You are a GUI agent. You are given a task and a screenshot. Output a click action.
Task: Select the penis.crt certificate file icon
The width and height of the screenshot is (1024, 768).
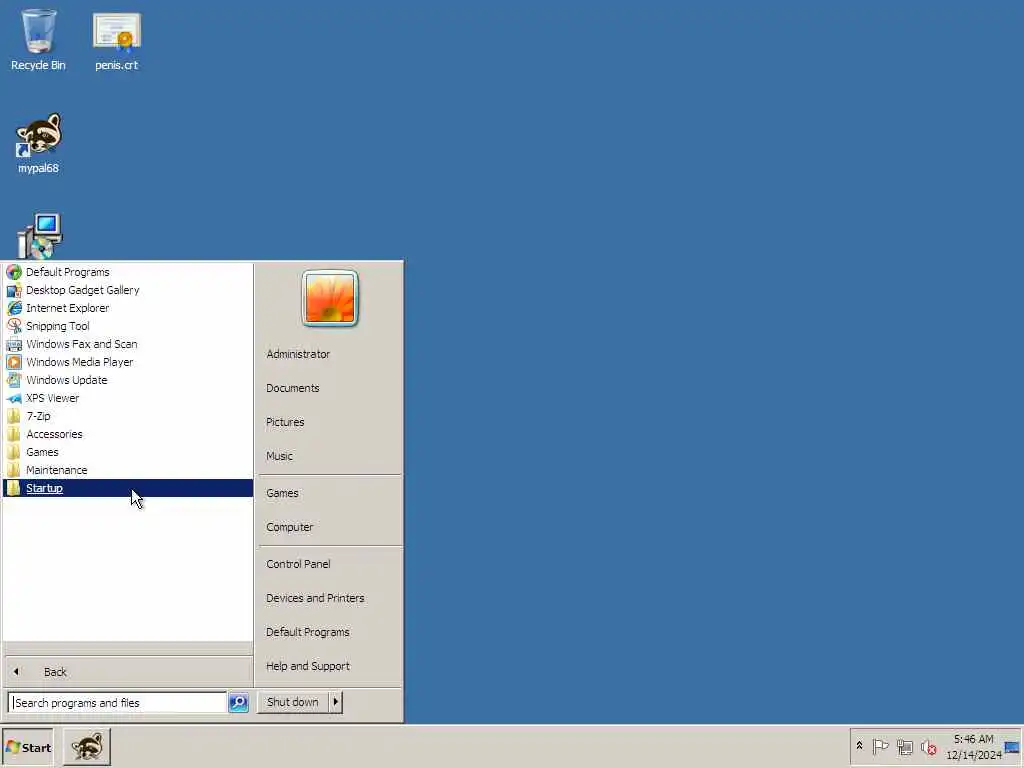click(116, 39)
